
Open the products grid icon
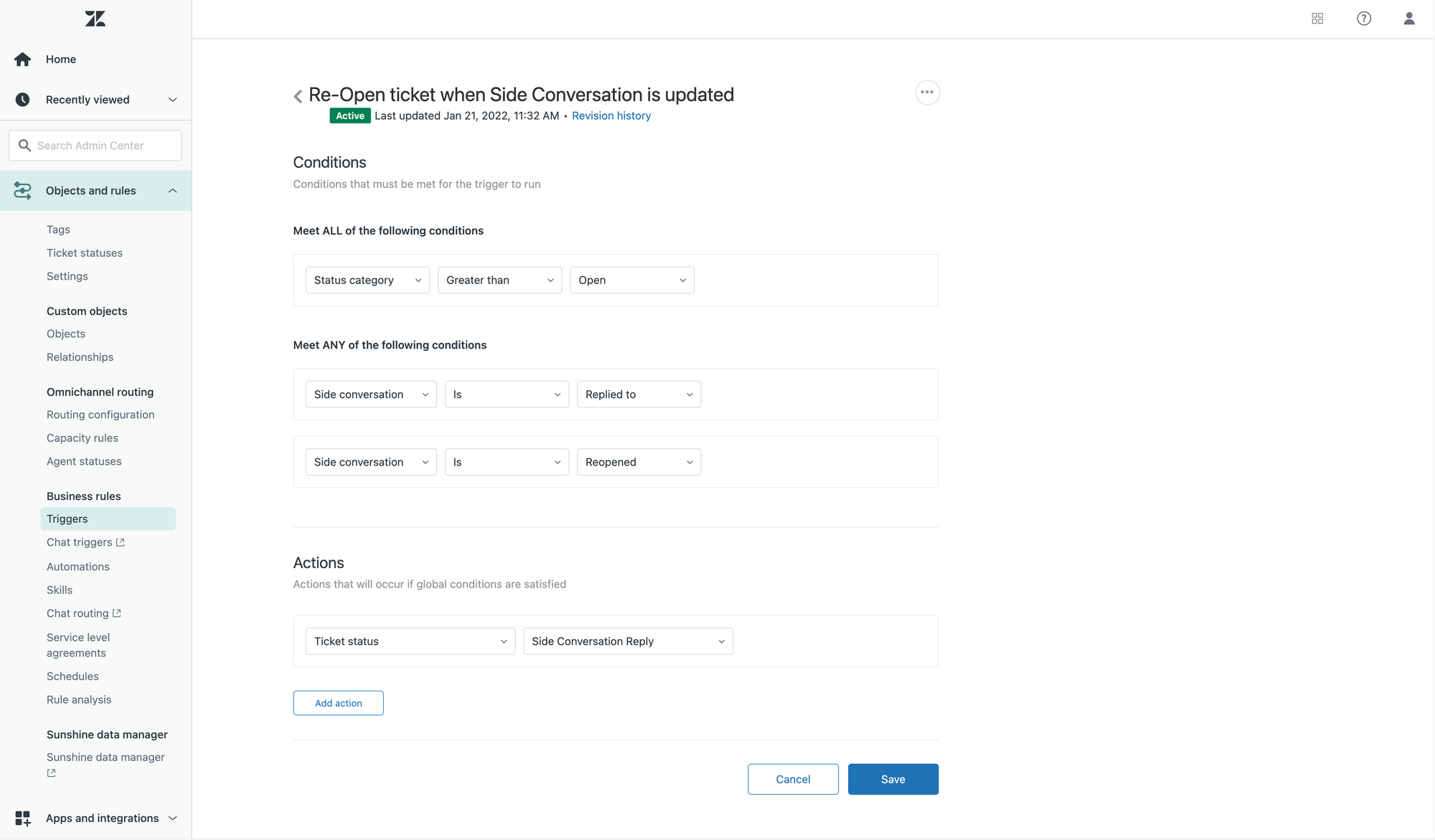pyautogui.click(x=1317, y=19)
